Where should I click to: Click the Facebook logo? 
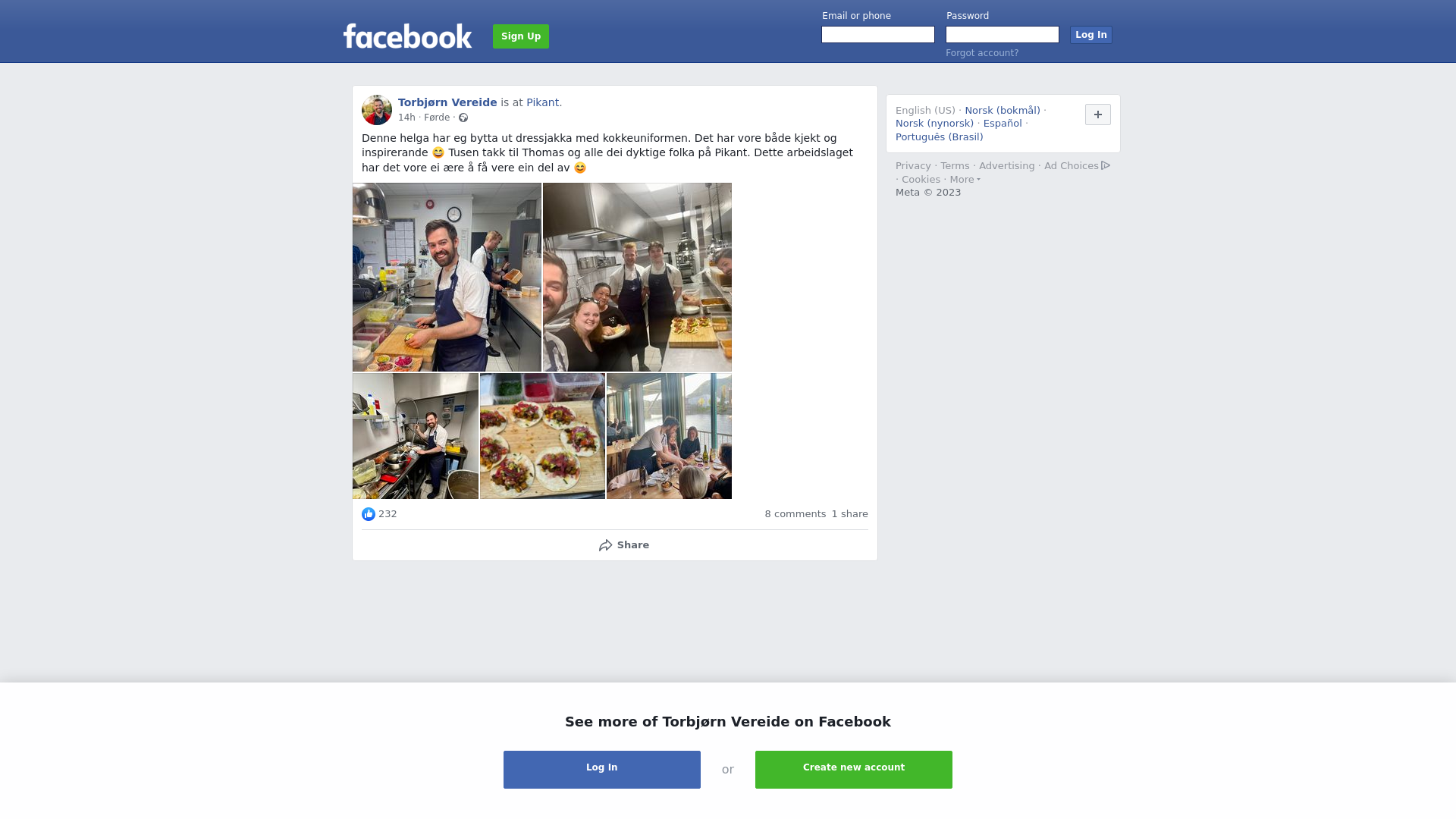(x=407, y=36)
